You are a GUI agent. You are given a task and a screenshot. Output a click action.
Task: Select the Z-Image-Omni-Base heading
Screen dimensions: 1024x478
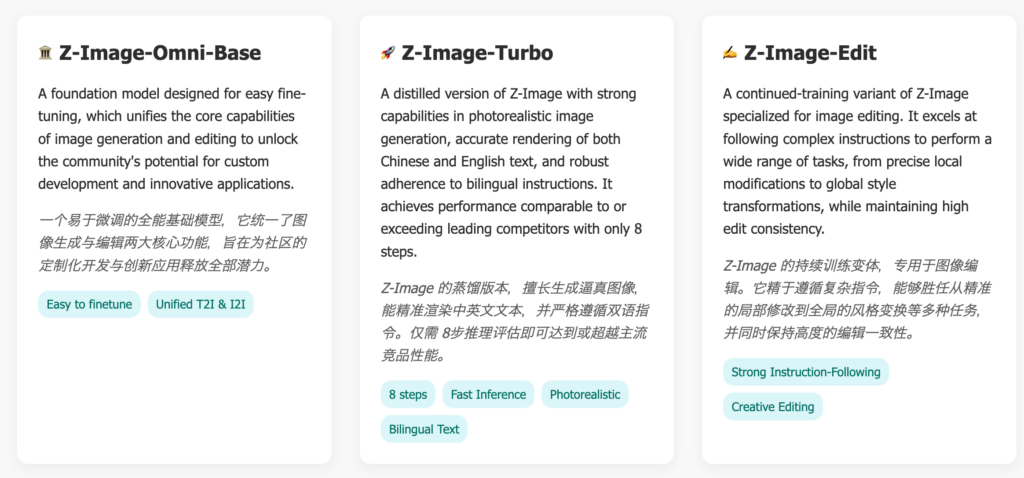point(160,53)
